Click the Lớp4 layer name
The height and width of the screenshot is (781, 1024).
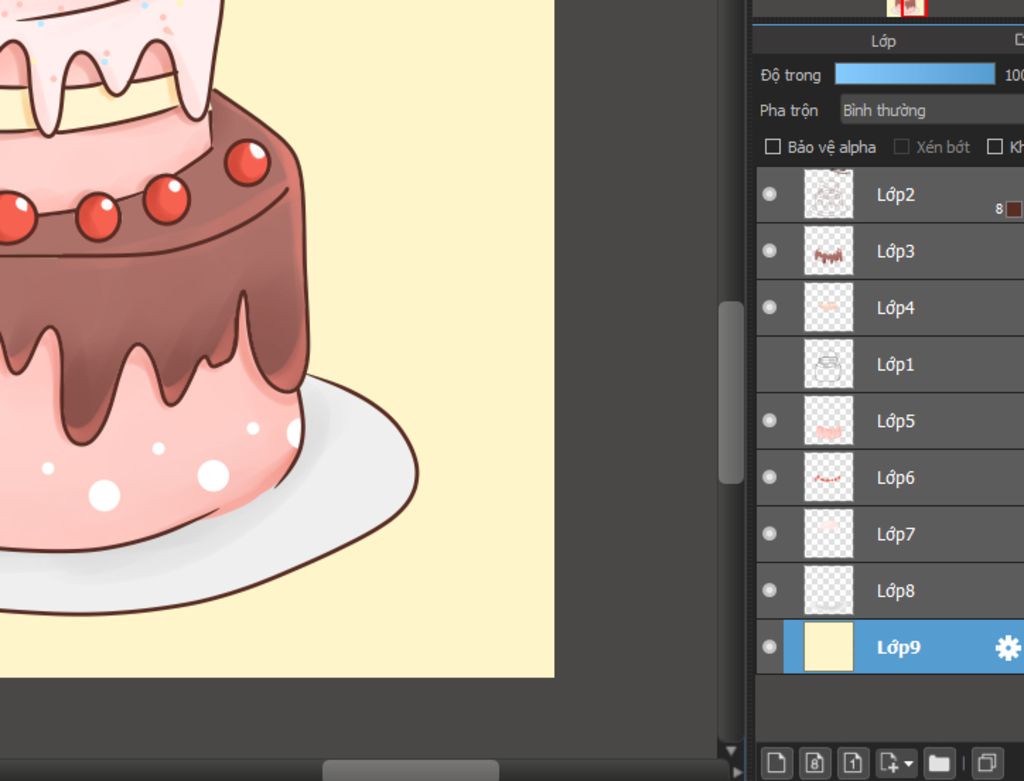click(896, 308)
